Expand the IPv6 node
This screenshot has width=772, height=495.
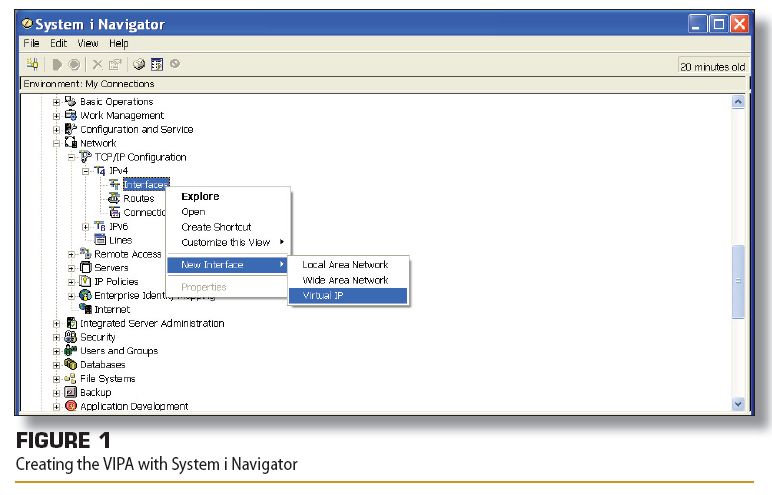point(86,227)
